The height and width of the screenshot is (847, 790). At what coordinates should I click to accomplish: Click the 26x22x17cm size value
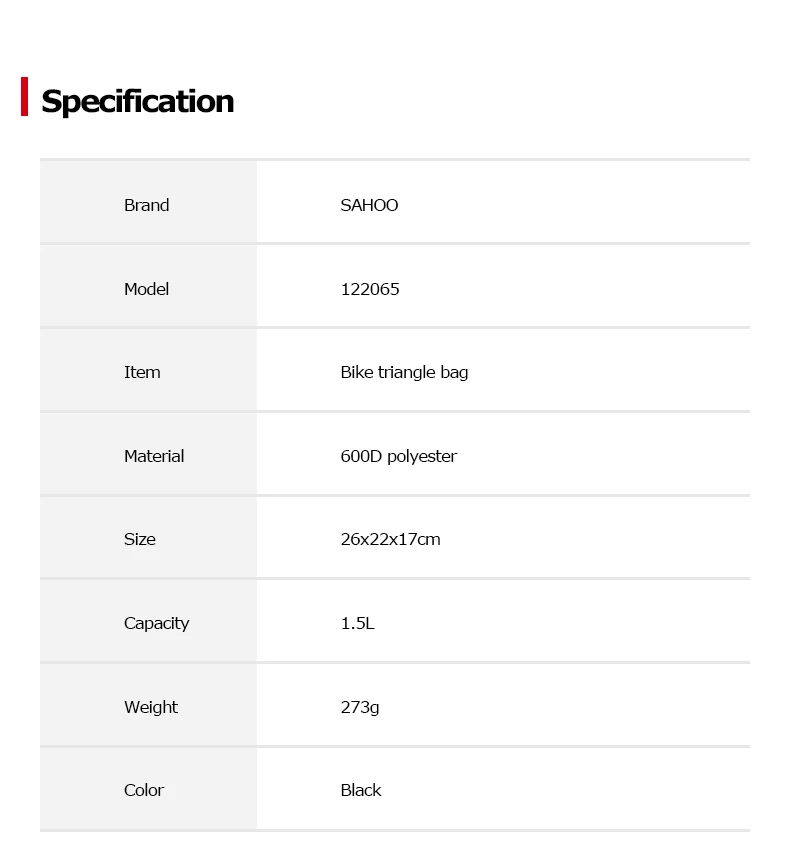[x=391, y=539]
